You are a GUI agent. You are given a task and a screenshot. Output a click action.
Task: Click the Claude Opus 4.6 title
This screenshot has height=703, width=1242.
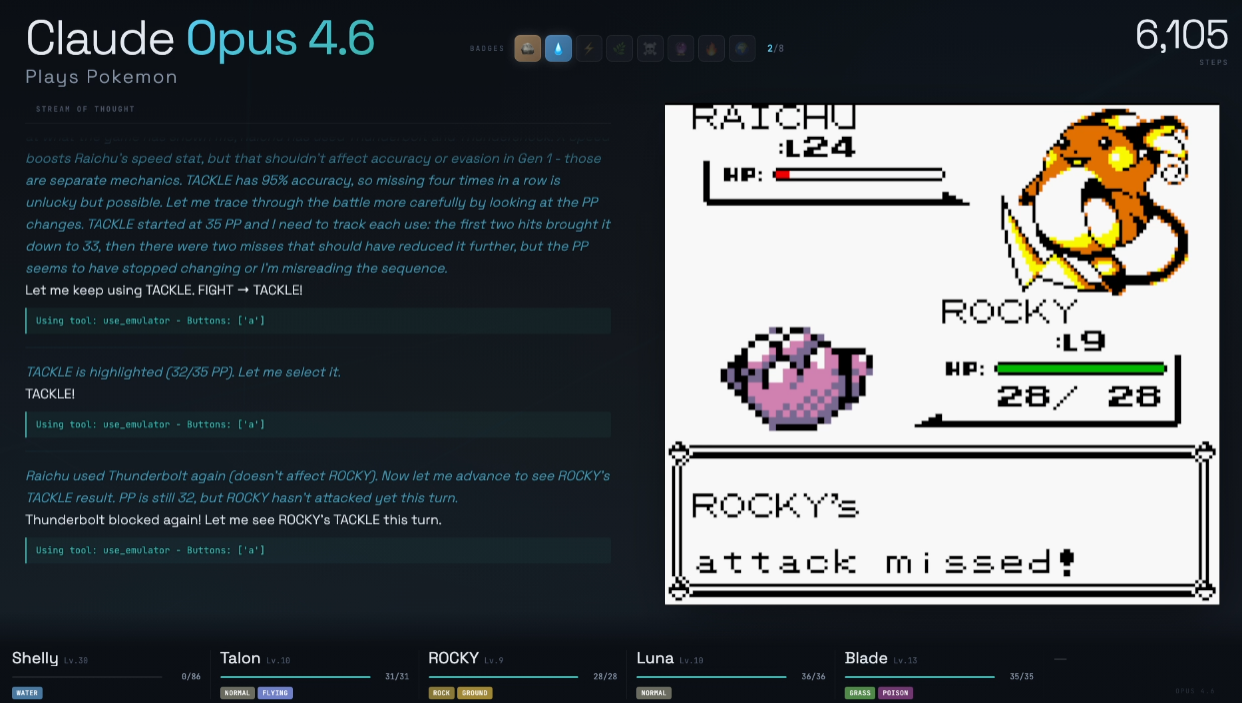[x=200, y=38]
